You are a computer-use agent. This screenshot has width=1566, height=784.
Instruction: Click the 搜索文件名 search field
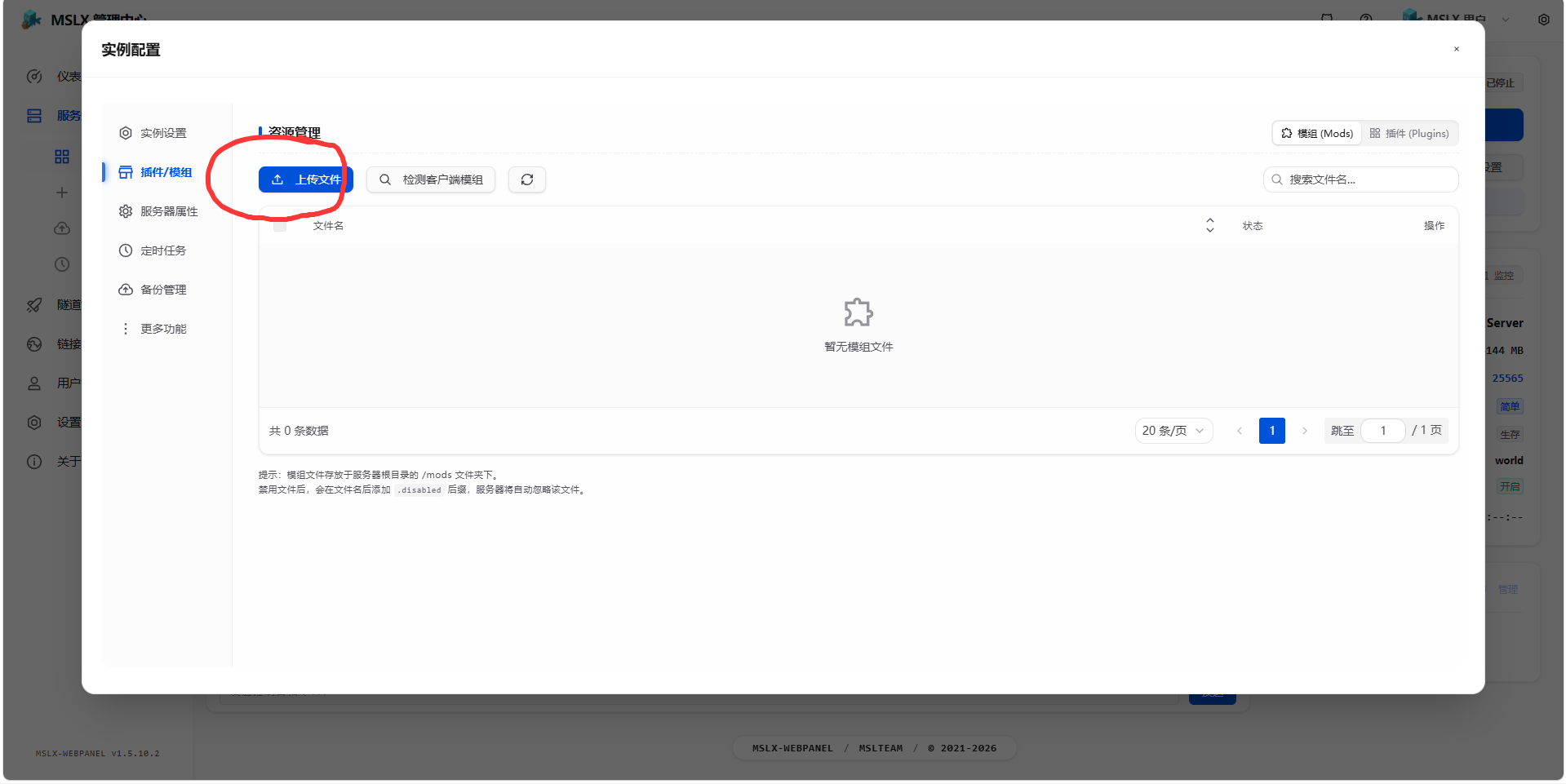pos(1360,179)
